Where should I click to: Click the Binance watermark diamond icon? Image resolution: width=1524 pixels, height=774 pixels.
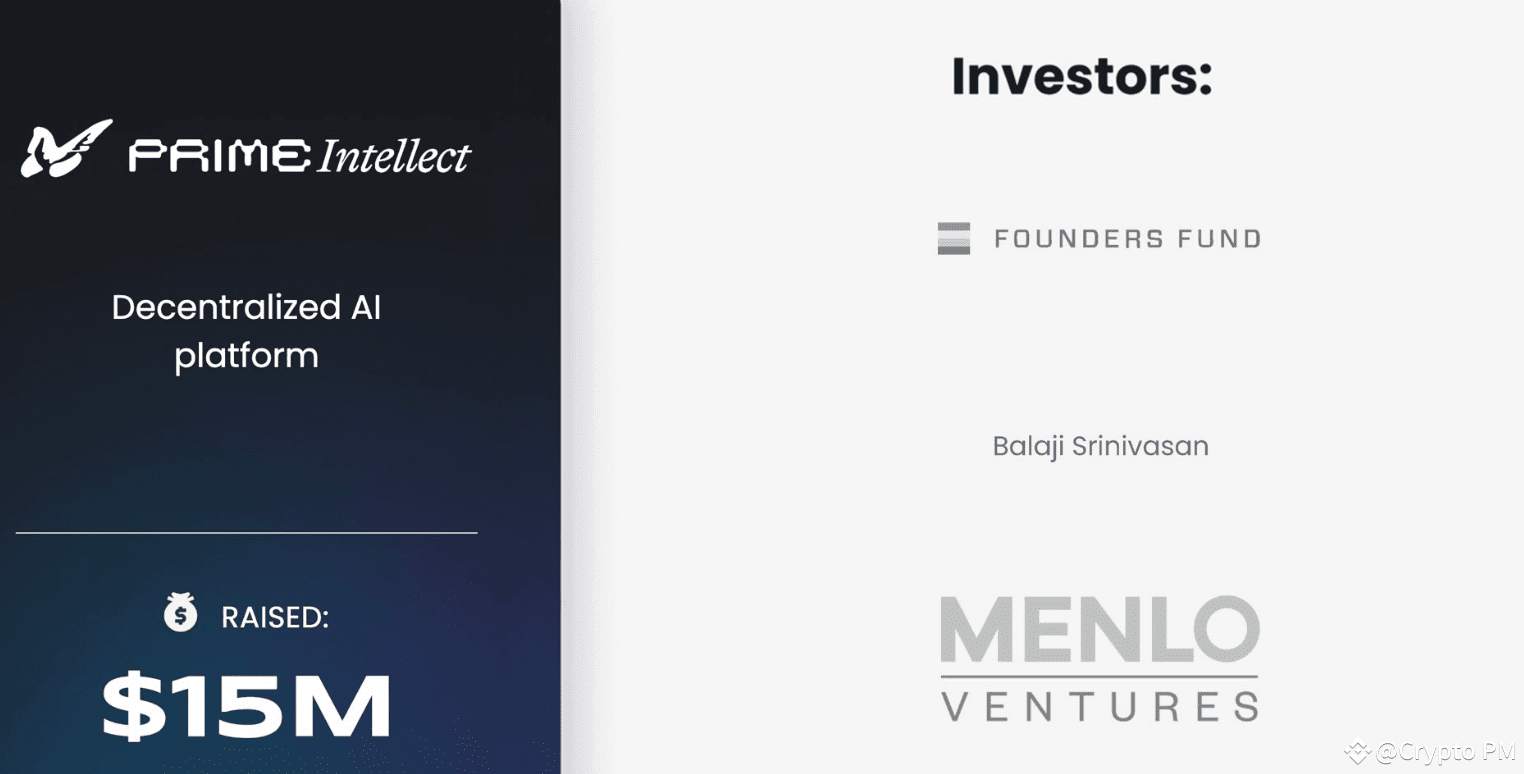(x=1357, y=752)
